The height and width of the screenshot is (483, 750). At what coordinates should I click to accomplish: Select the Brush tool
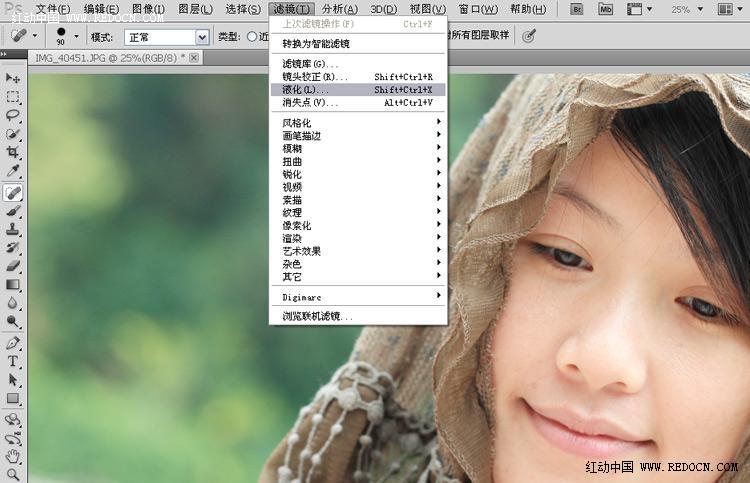pos(13,211)
